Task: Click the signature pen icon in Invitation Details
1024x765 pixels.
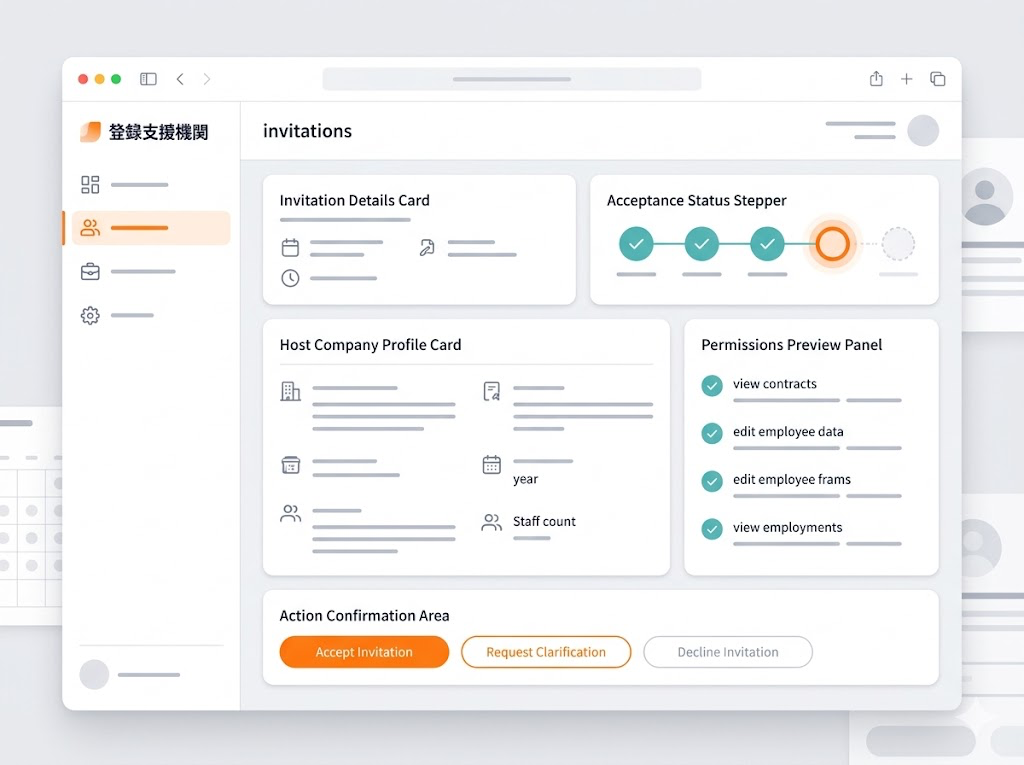Action: click(x=427, y=248)
